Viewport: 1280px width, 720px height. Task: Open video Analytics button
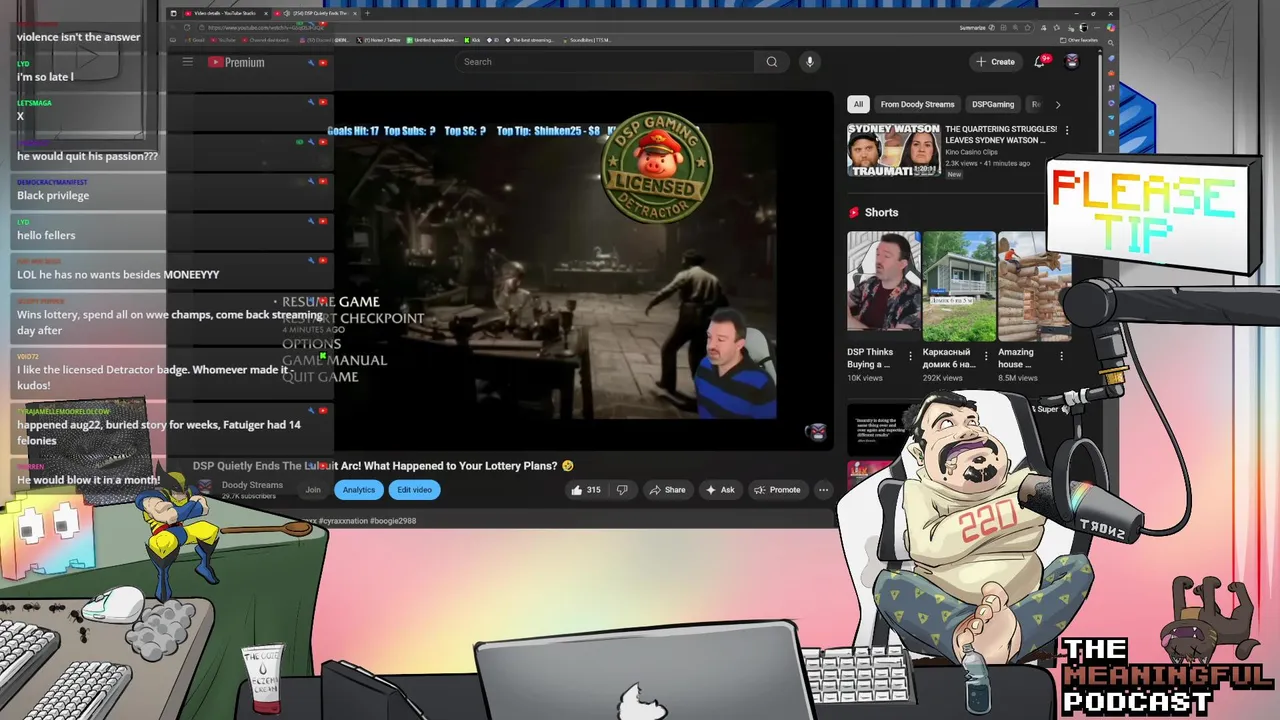click(x=359, y=490)
